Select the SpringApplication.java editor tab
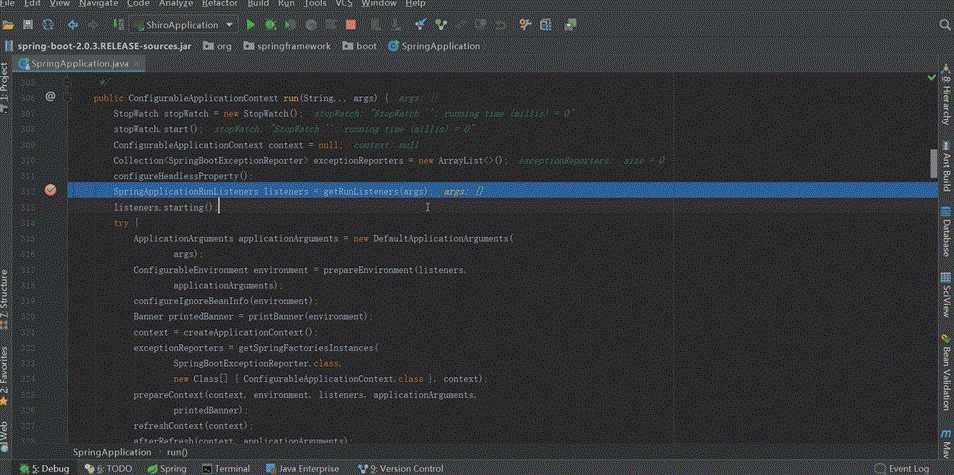The width and height of the screenshot is (954, 475). [x=79, y=63]
